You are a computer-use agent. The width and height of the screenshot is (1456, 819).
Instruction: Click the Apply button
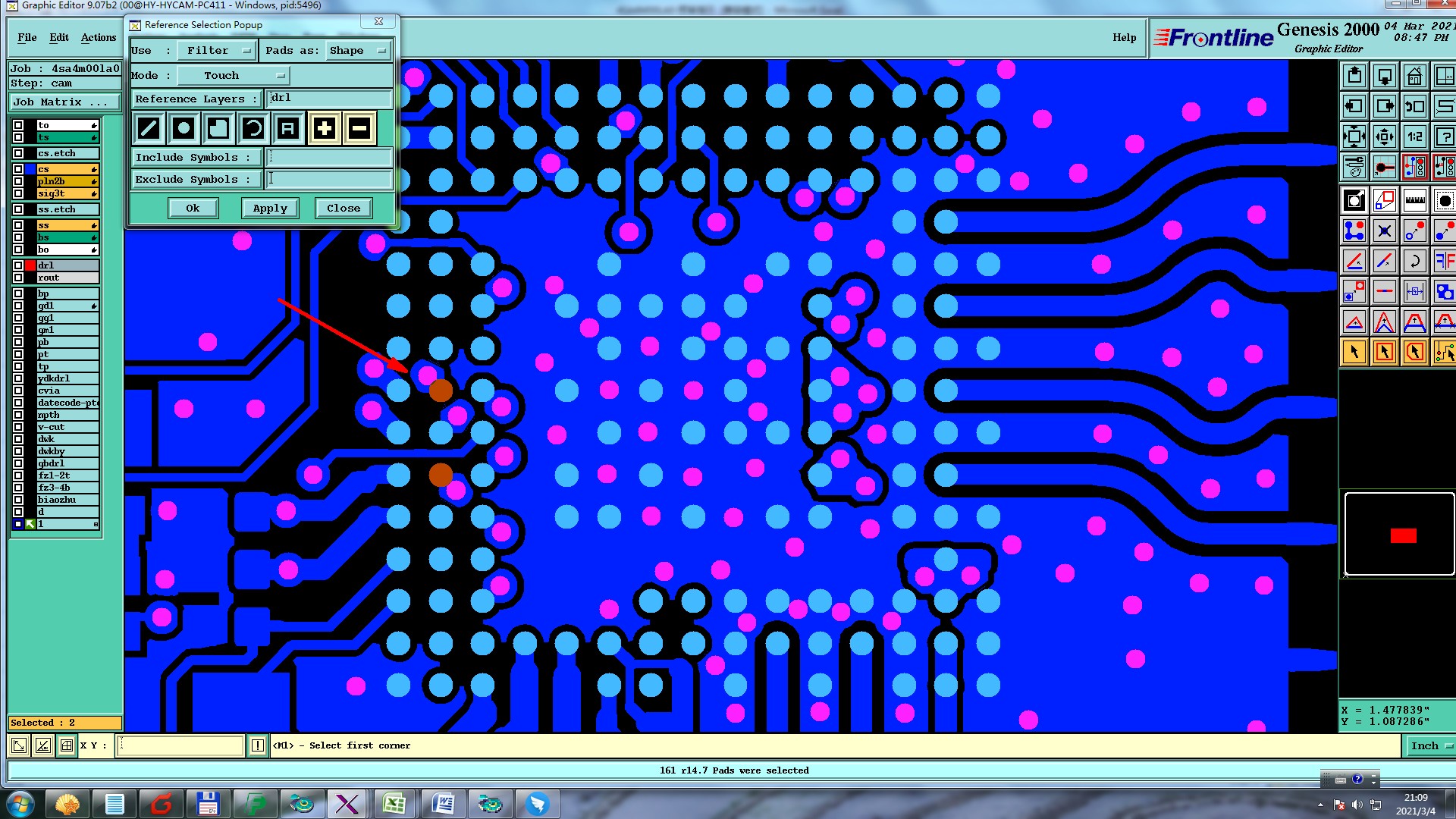pyautogui.click(x=270, y=208)
